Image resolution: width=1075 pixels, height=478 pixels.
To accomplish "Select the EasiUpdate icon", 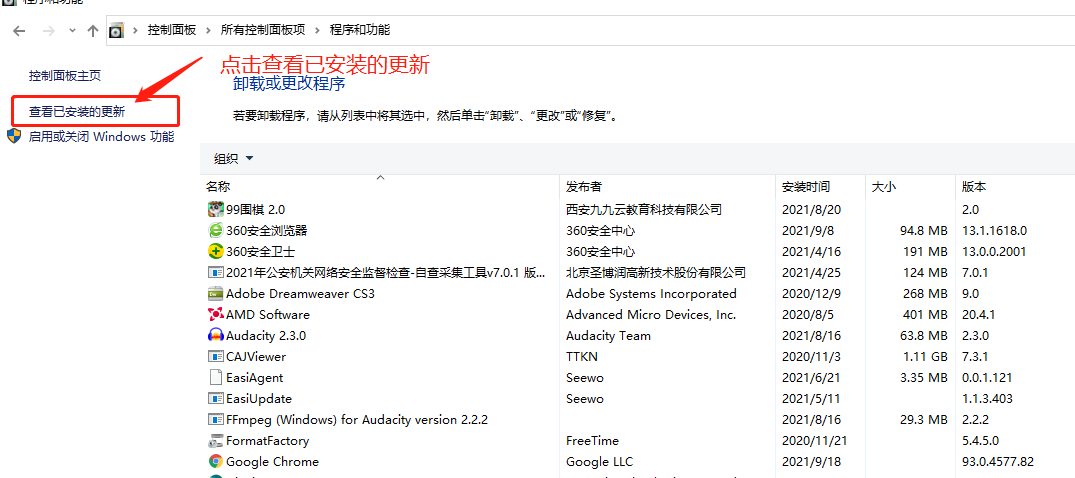I will 216,398.
